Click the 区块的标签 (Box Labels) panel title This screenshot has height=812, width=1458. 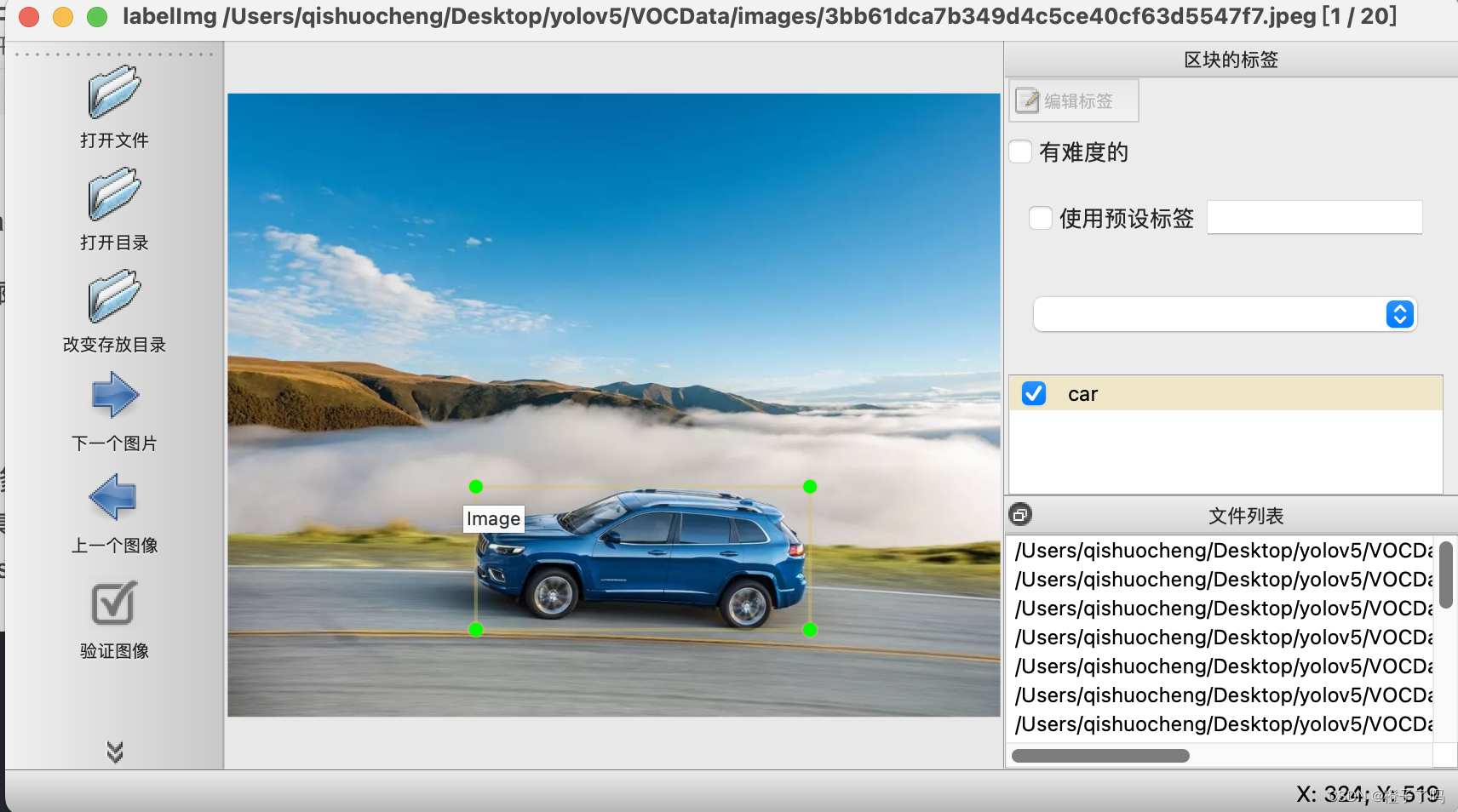1231,60
